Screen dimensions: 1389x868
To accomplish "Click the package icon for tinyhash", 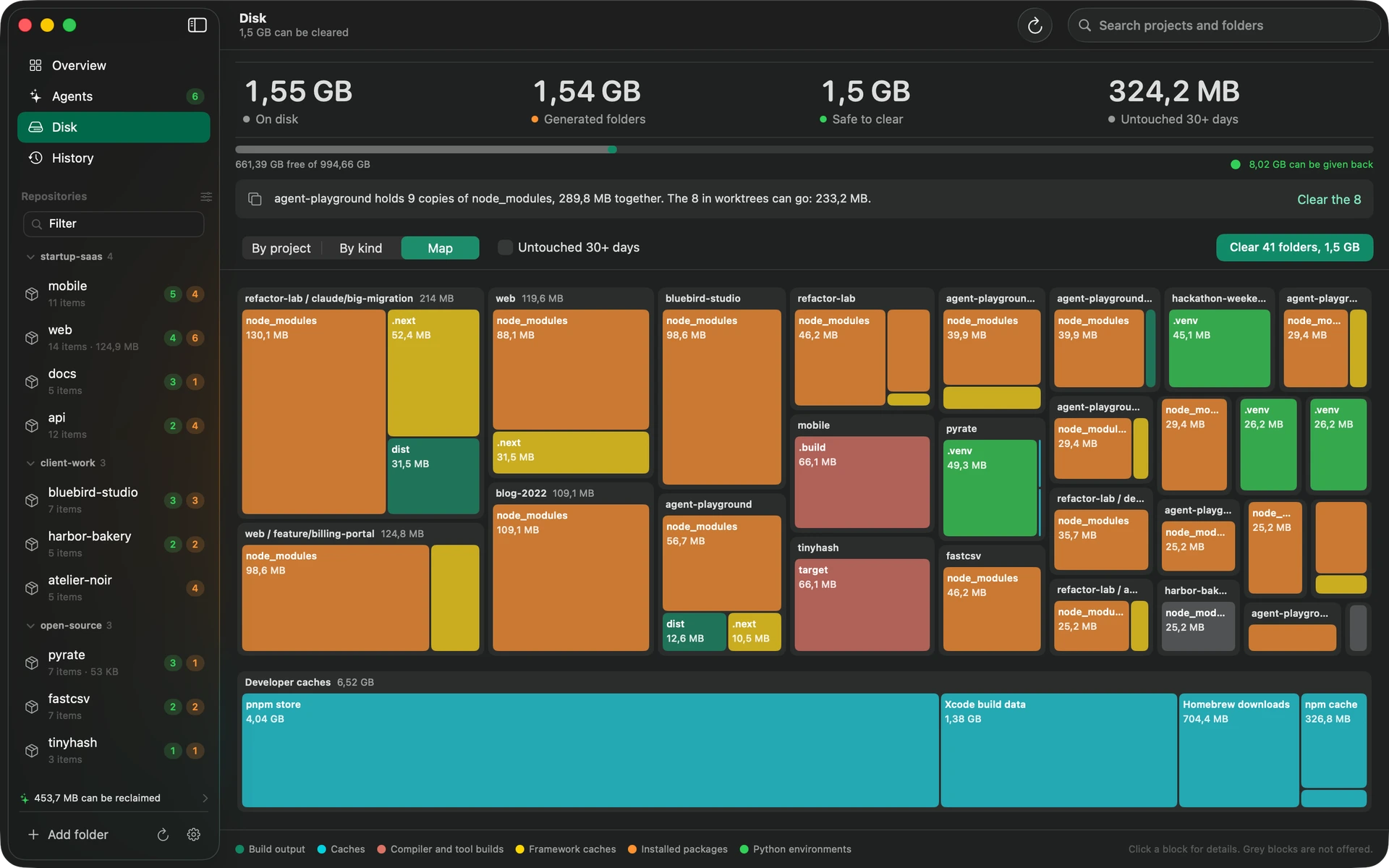I will pyautogui.click(x=32, y=751).
